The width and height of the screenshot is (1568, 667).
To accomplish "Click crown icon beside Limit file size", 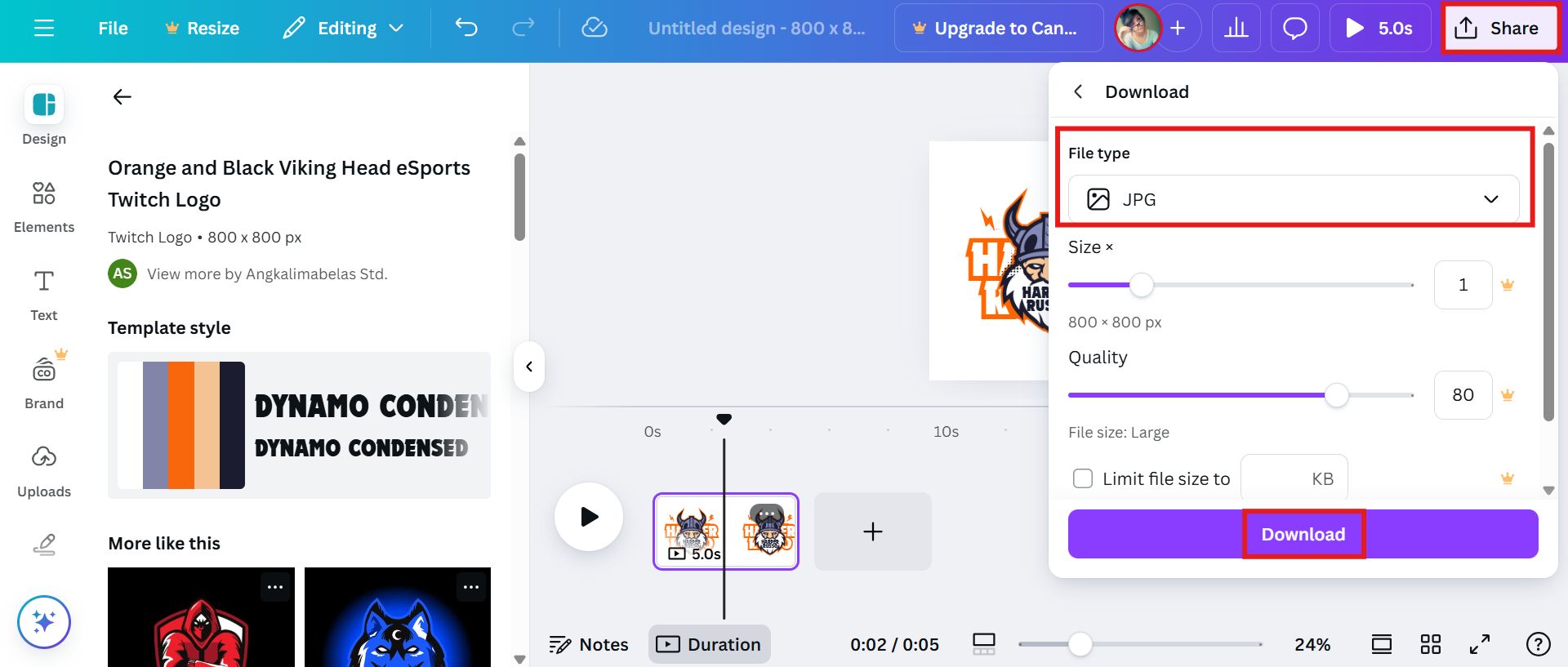I will click(1508, 478).
